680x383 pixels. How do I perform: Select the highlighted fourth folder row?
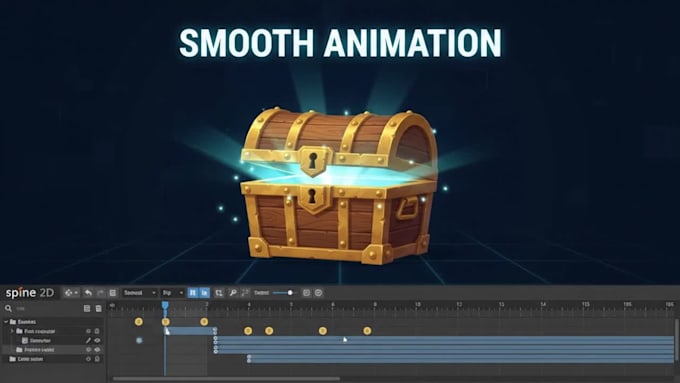pyautogui.click(x=52, y=350)
